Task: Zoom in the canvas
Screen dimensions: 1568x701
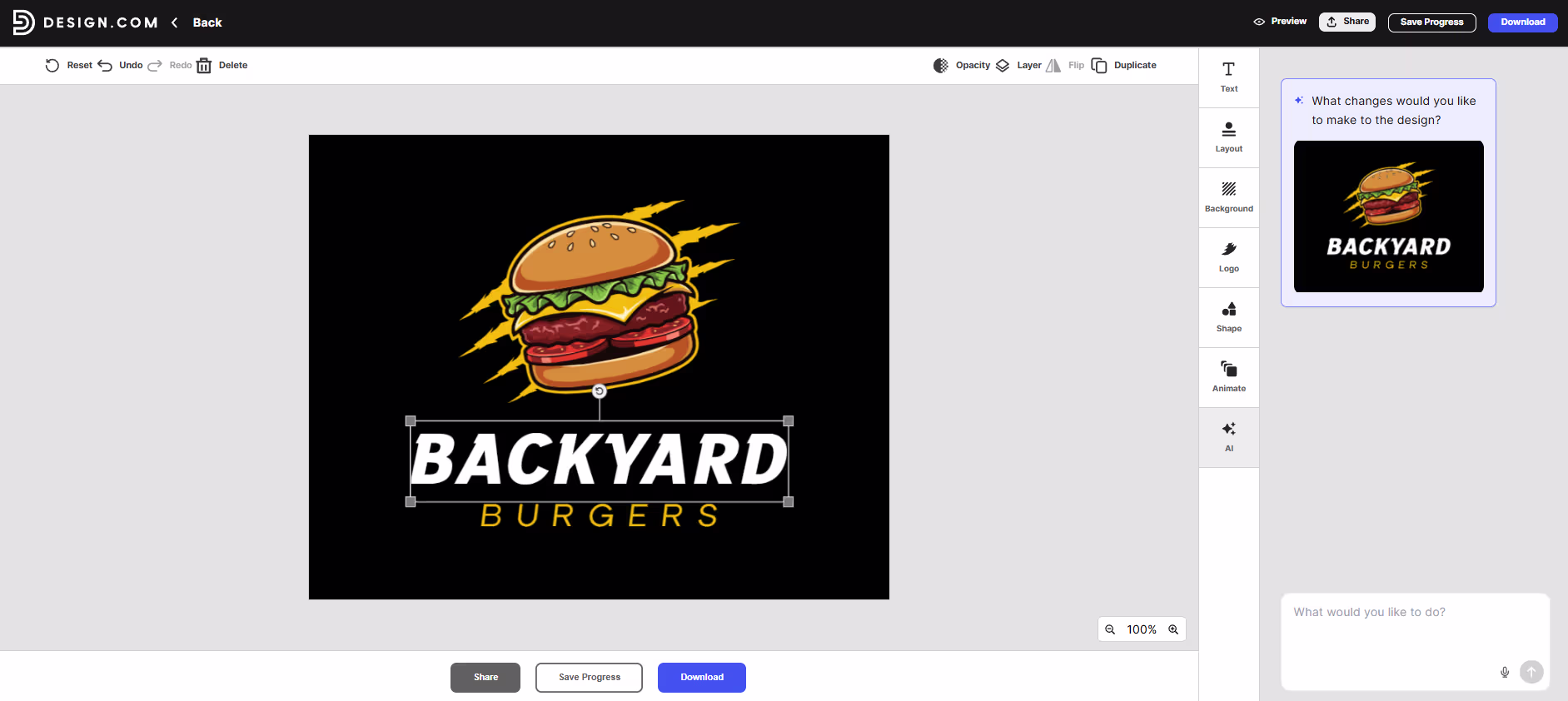Action: click(1173, 629)
